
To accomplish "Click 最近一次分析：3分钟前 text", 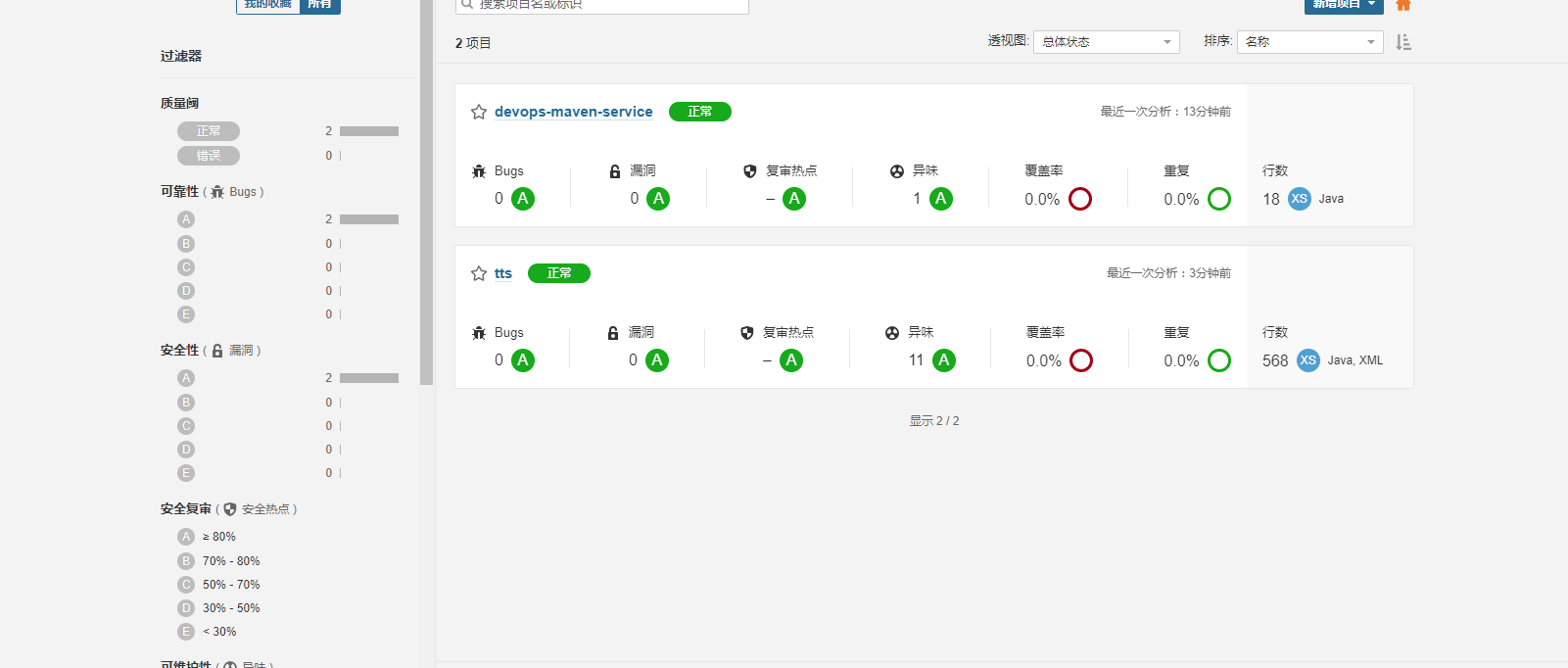I will pos(1169,273).
